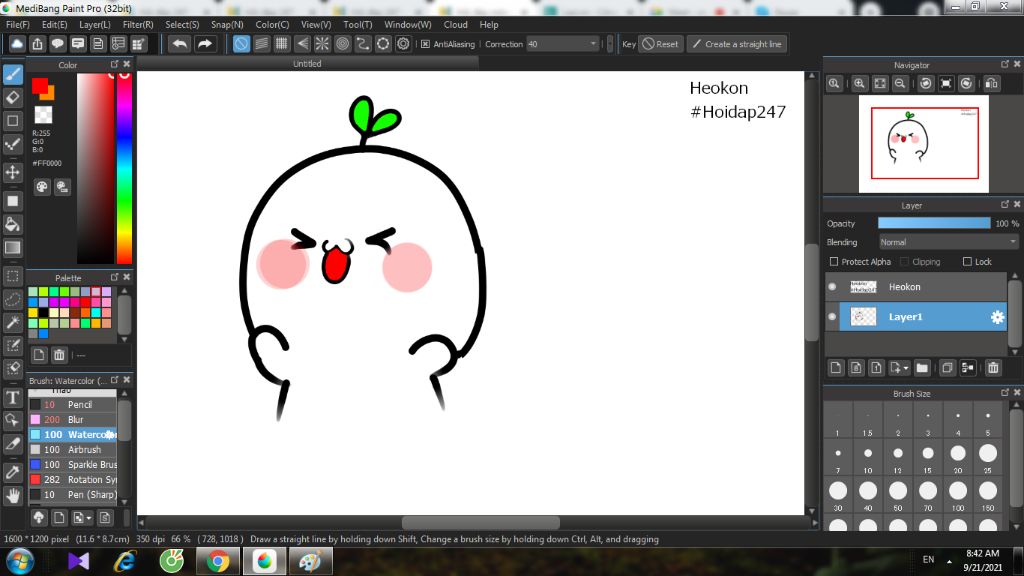Open the Snap menu
The height and width of the screenshot is (576, 1024).
coord(227,25)
